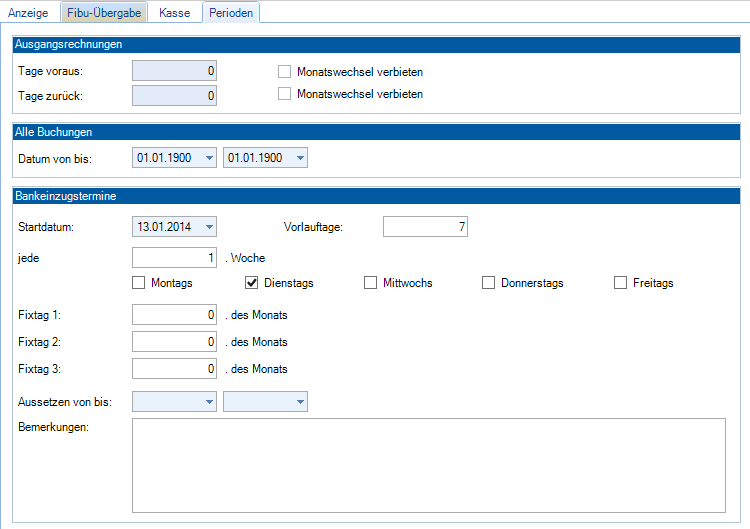Viewport: 750px width, 529px height.
Task: Switch to the Anzeige tab
Action: tap(28, 13)
